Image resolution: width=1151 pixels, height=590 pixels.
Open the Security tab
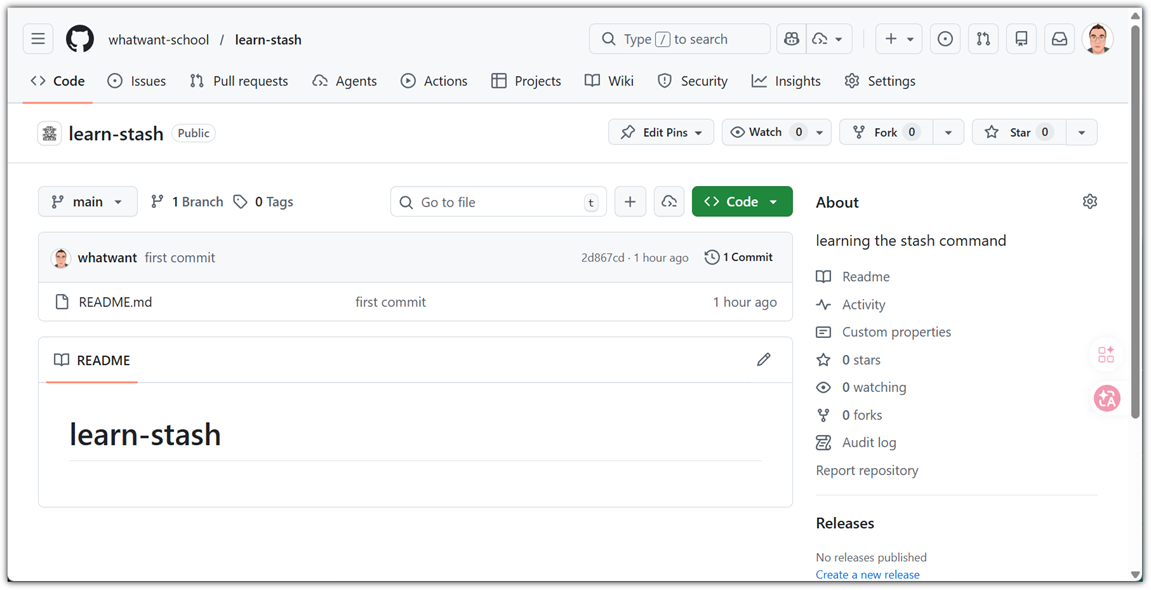coord(692,81)
